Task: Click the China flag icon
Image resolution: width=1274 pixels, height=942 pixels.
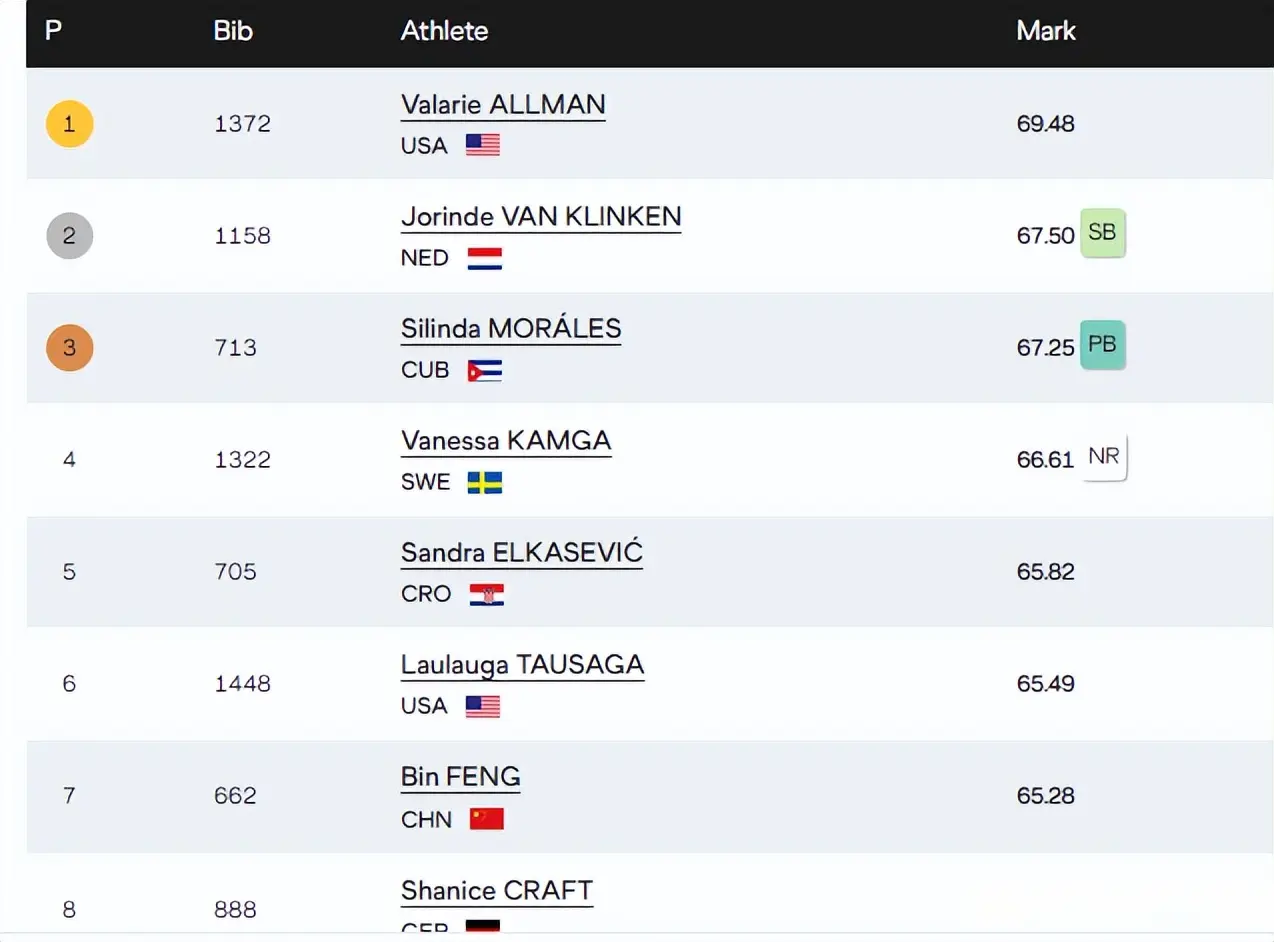Action: tap(487, 819)
